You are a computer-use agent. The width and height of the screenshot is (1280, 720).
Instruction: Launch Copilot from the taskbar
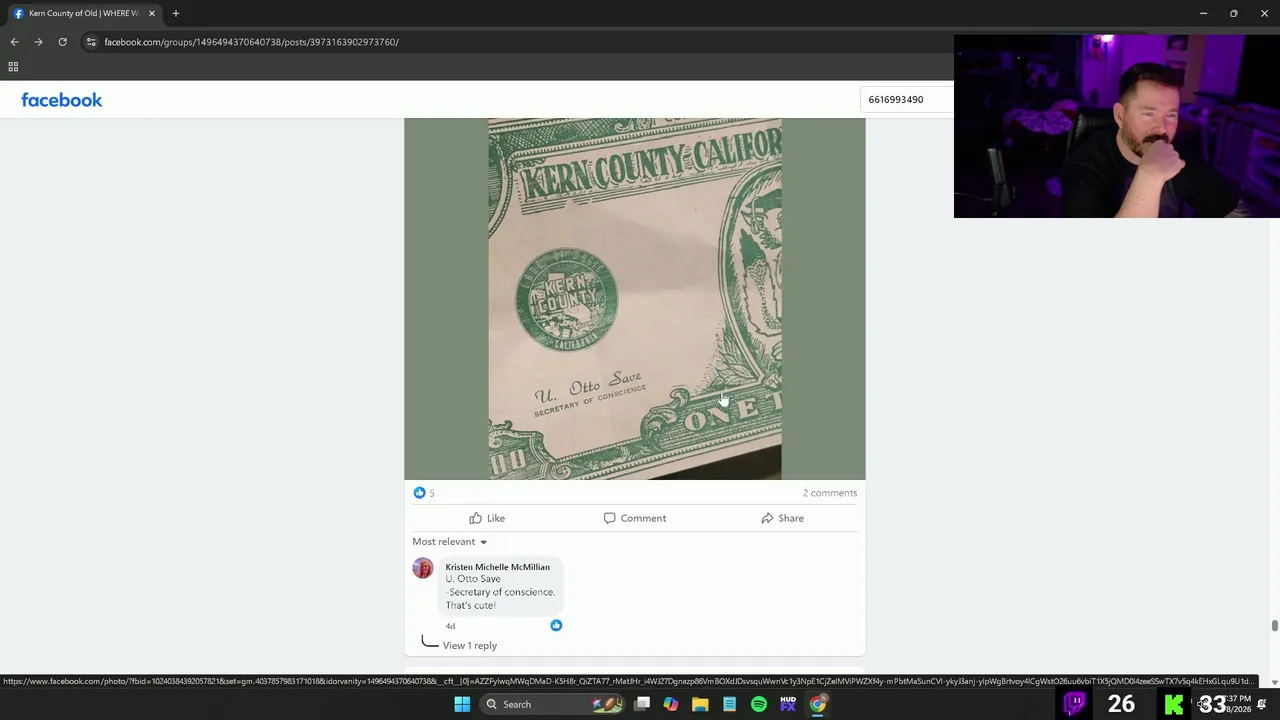click(x=671, y=704)
